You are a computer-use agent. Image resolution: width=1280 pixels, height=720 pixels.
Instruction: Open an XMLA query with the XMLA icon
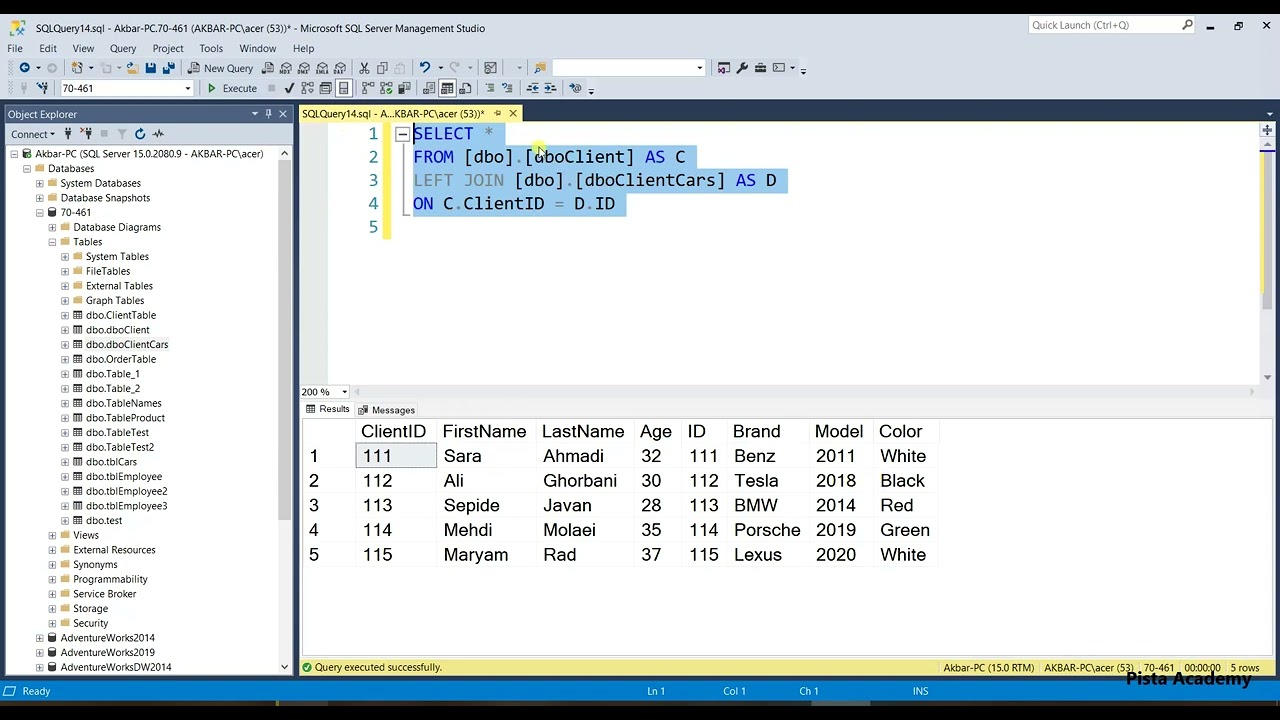click(x=322, y=68)
